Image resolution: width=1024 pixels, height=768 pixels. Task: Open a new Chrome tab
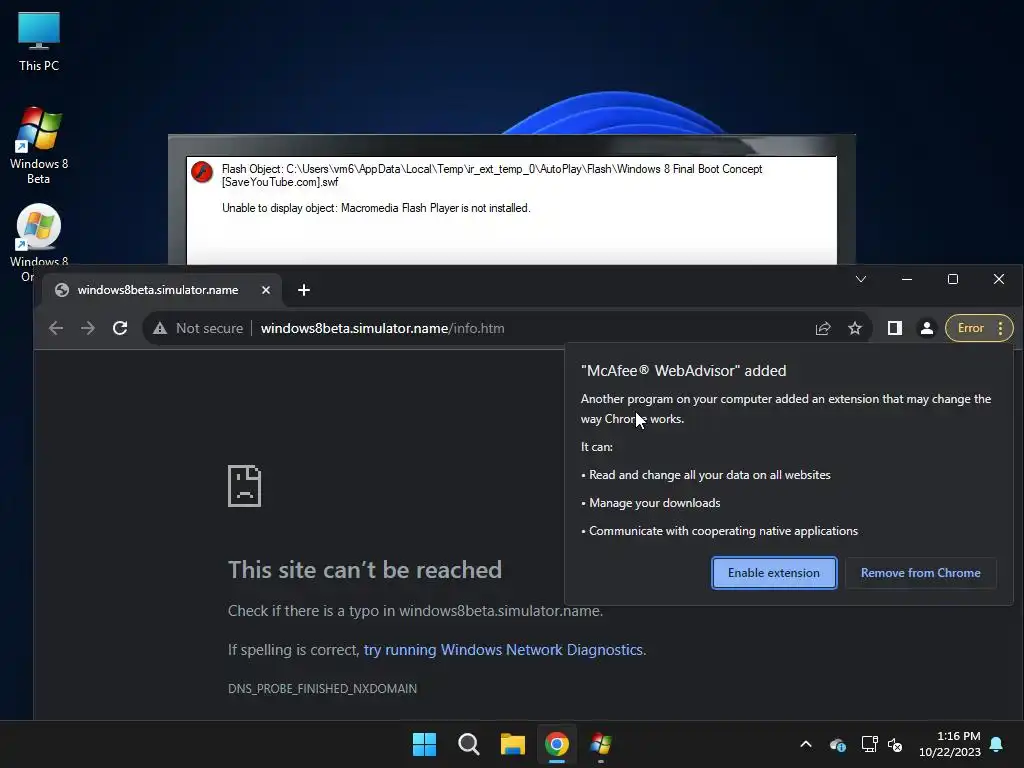304,290
